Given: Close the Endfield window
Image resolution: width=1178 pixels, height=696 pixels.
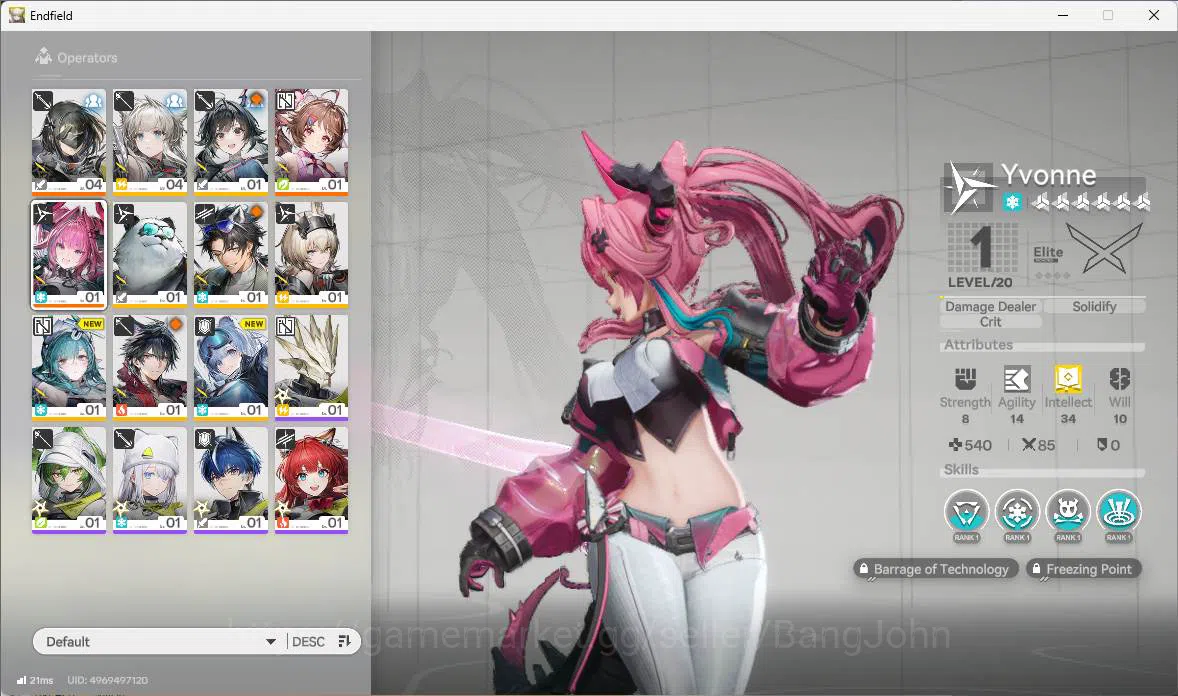Looking at the screenshot, I should 1154,15.
